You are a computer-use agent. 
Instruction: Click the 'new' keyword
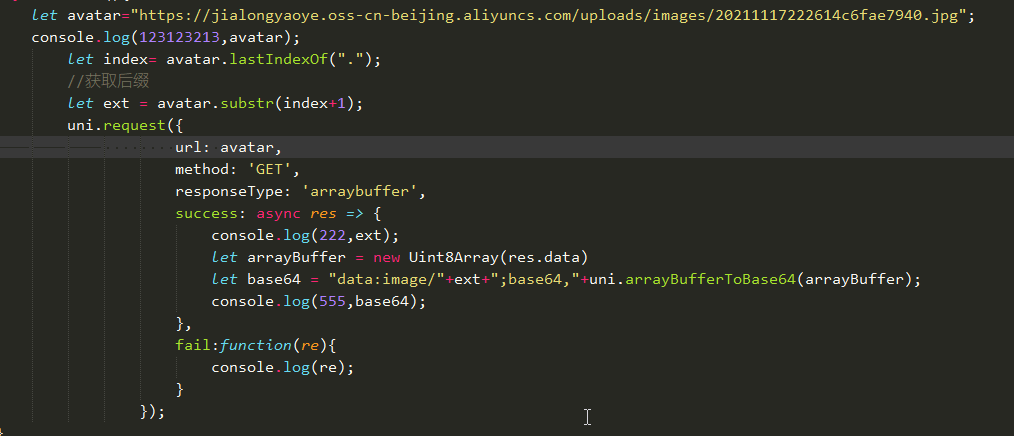(387, 257)
